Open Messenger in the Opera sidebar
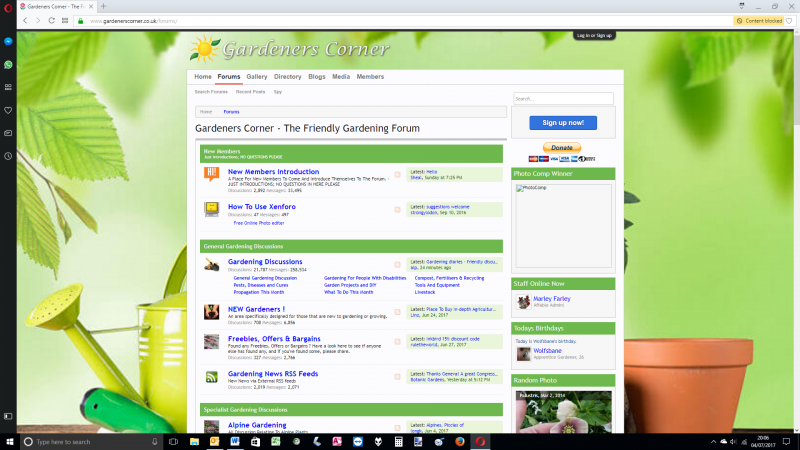Image resolution: width=800 pixels, height=450 pixels. click(x=8, y=42)
